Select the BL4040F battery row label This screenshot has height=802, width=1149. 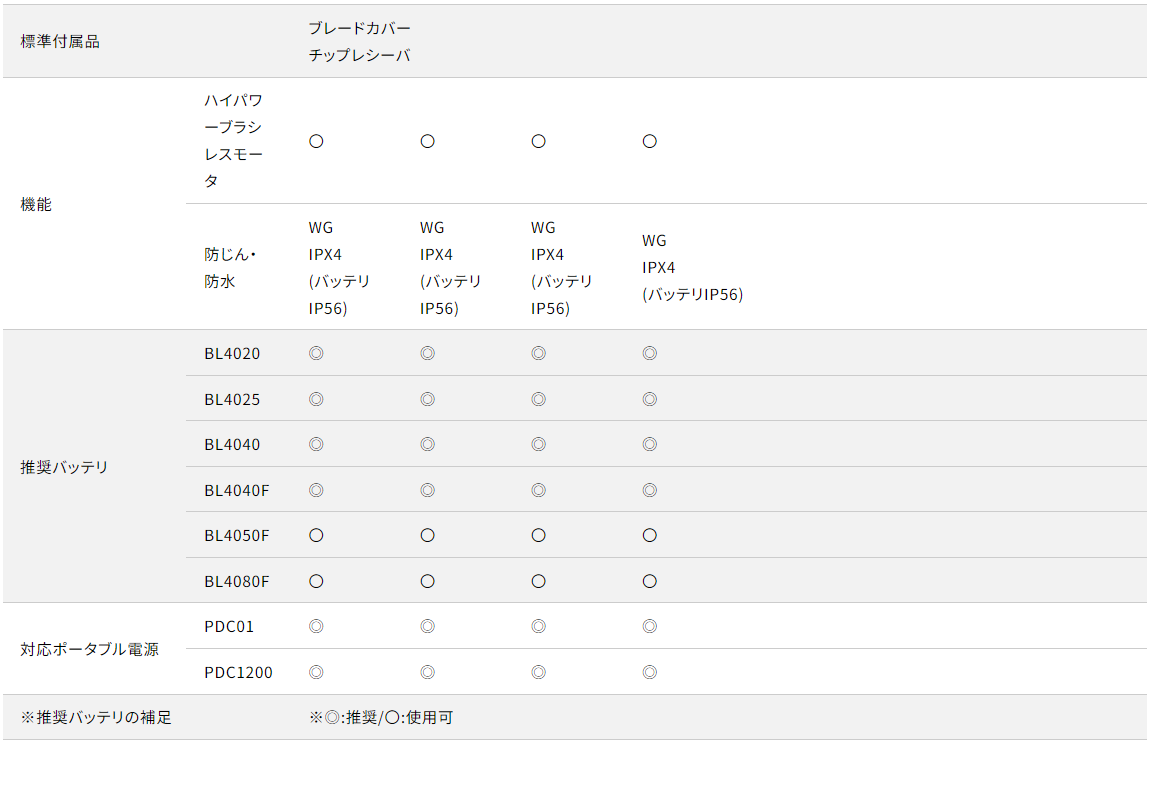237,490
